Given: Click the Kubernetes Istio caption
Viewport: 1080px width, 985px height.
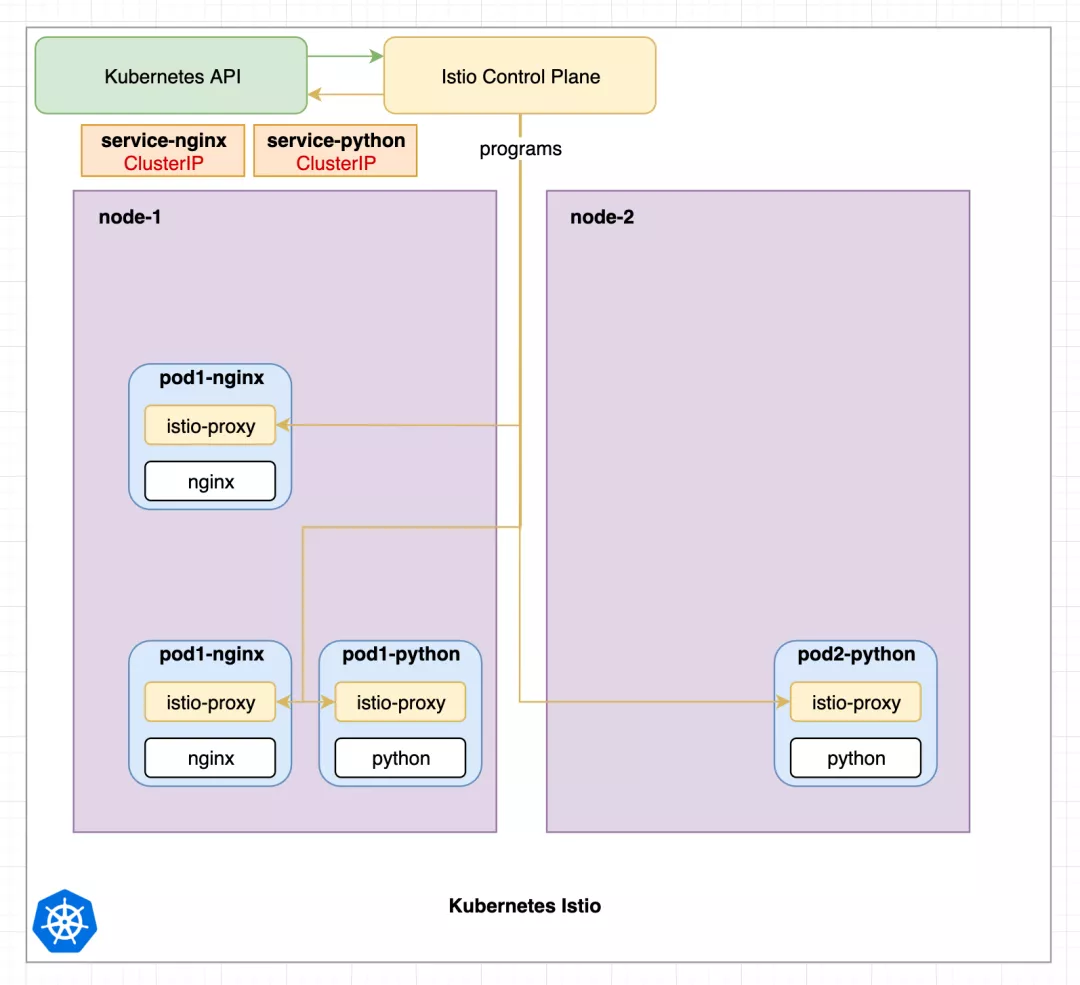Looking at the screenshot, I should [x=525, y=906].
